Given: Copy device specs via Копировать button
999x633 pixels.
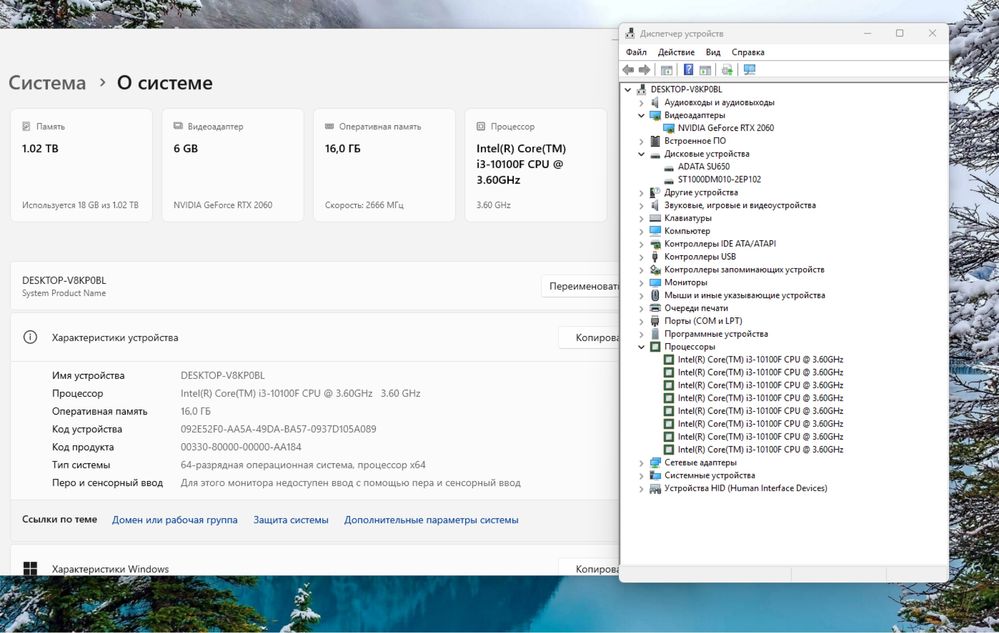Looking at the screenshot, I should tap(589, 338).
